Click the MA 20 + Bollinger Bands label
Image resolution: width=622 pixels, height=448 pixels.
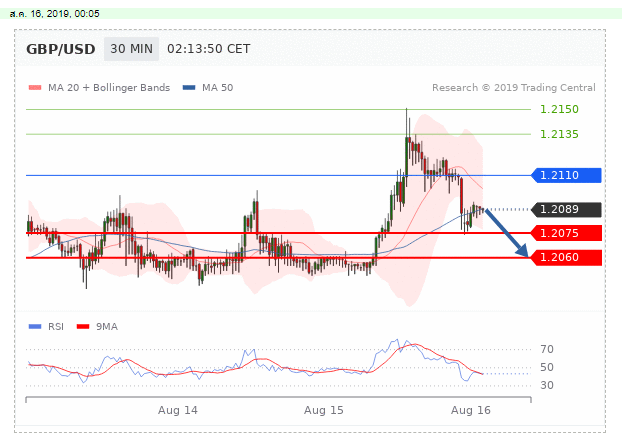click(x=109, y=88)
